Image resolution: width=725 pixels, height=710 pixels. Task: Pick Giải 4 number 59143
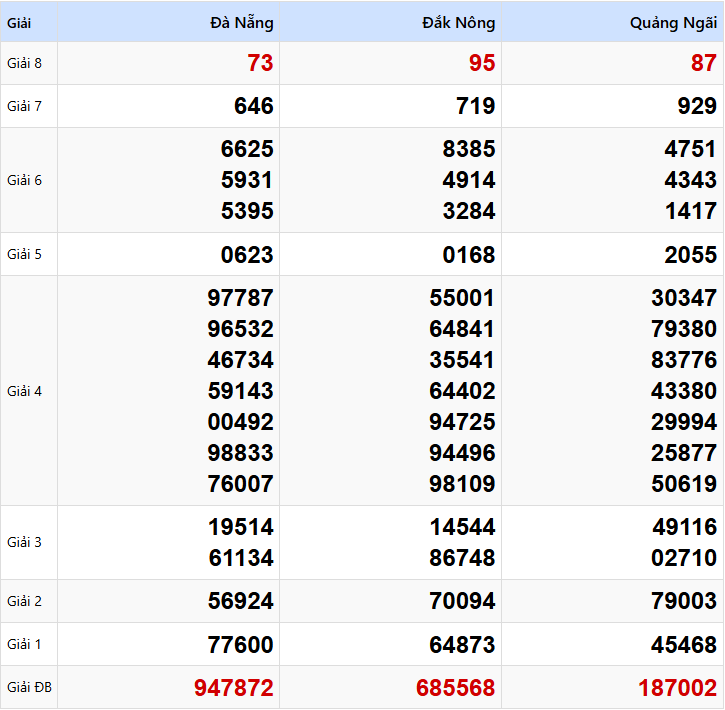240,391
